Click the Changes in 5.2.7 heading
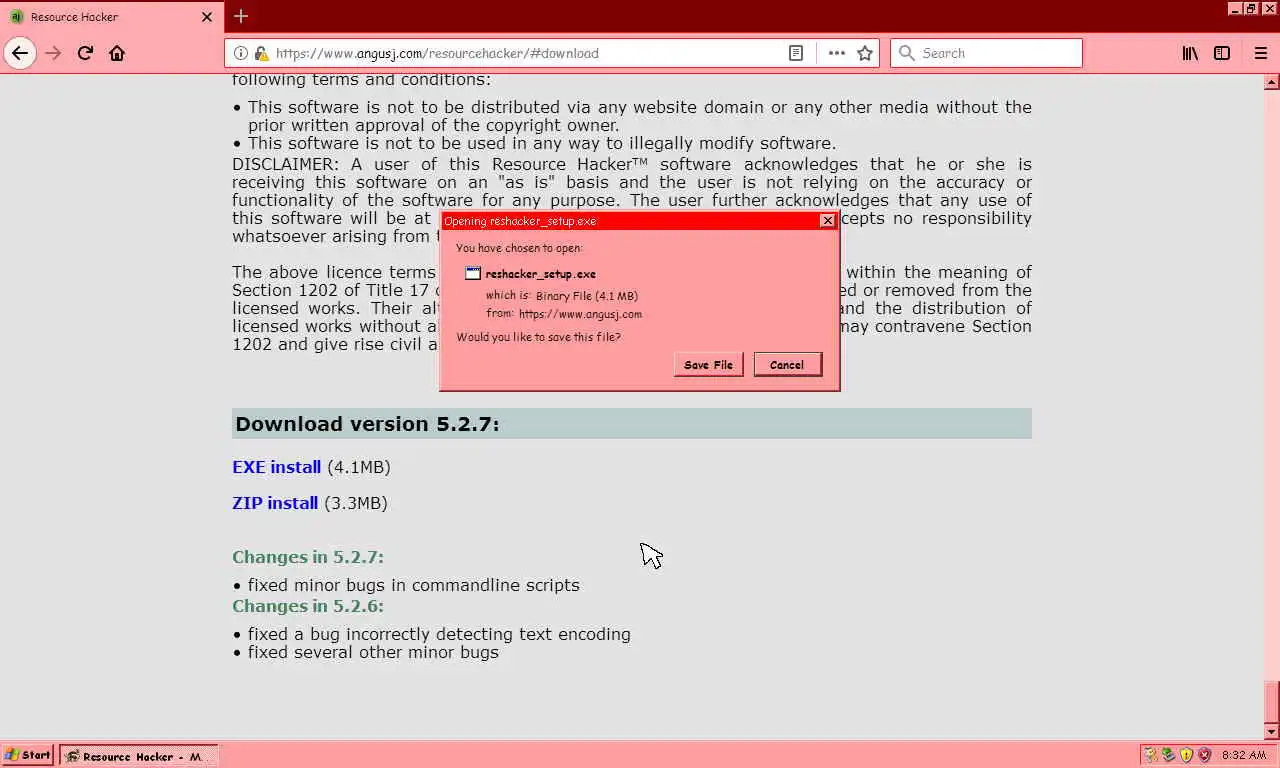1280x768 pixels. pos(308,557)
